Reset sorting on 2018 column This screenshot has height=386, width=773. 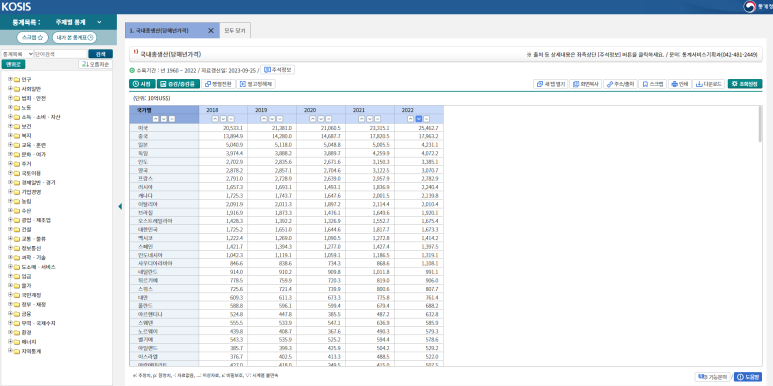tap(231, 119)
